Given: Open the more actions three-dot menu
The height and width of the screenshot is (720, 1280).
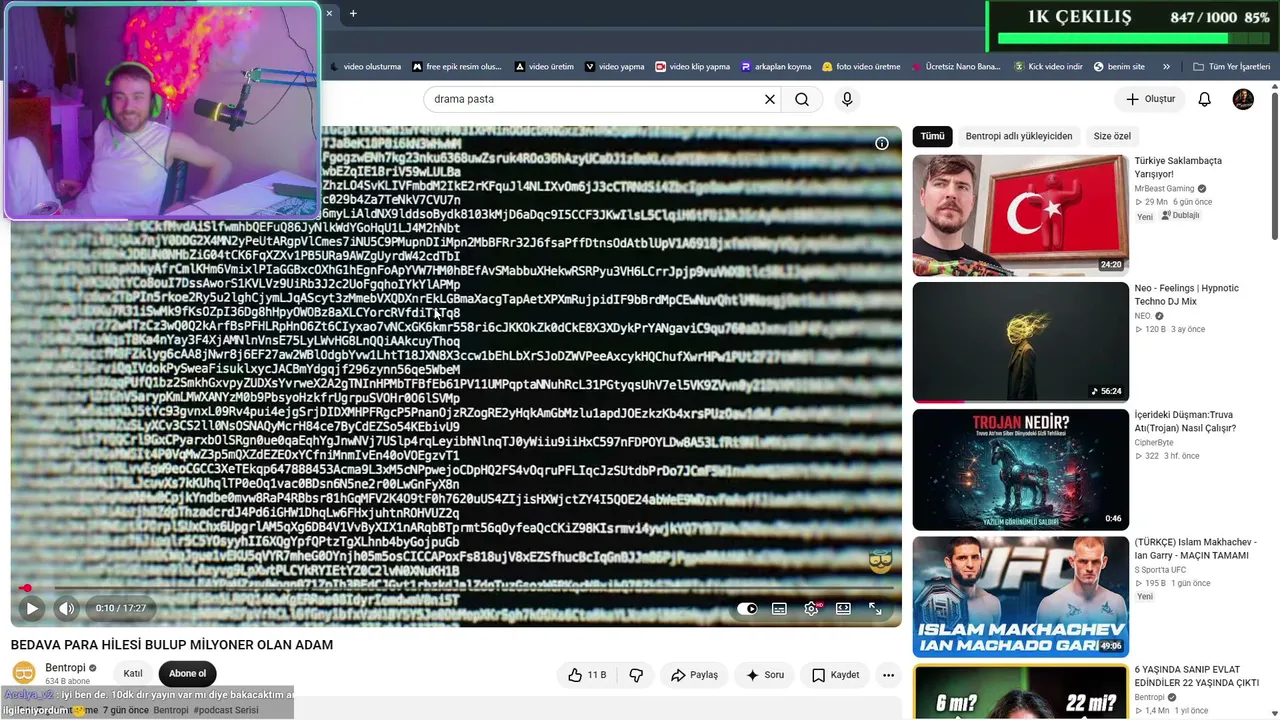Looking at the screenshot, I should 888,675.
